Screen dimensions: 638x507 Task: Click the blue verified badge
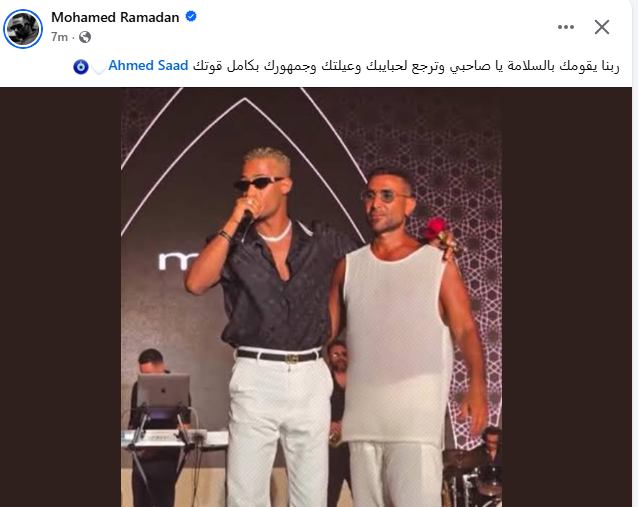coord(191,17)
